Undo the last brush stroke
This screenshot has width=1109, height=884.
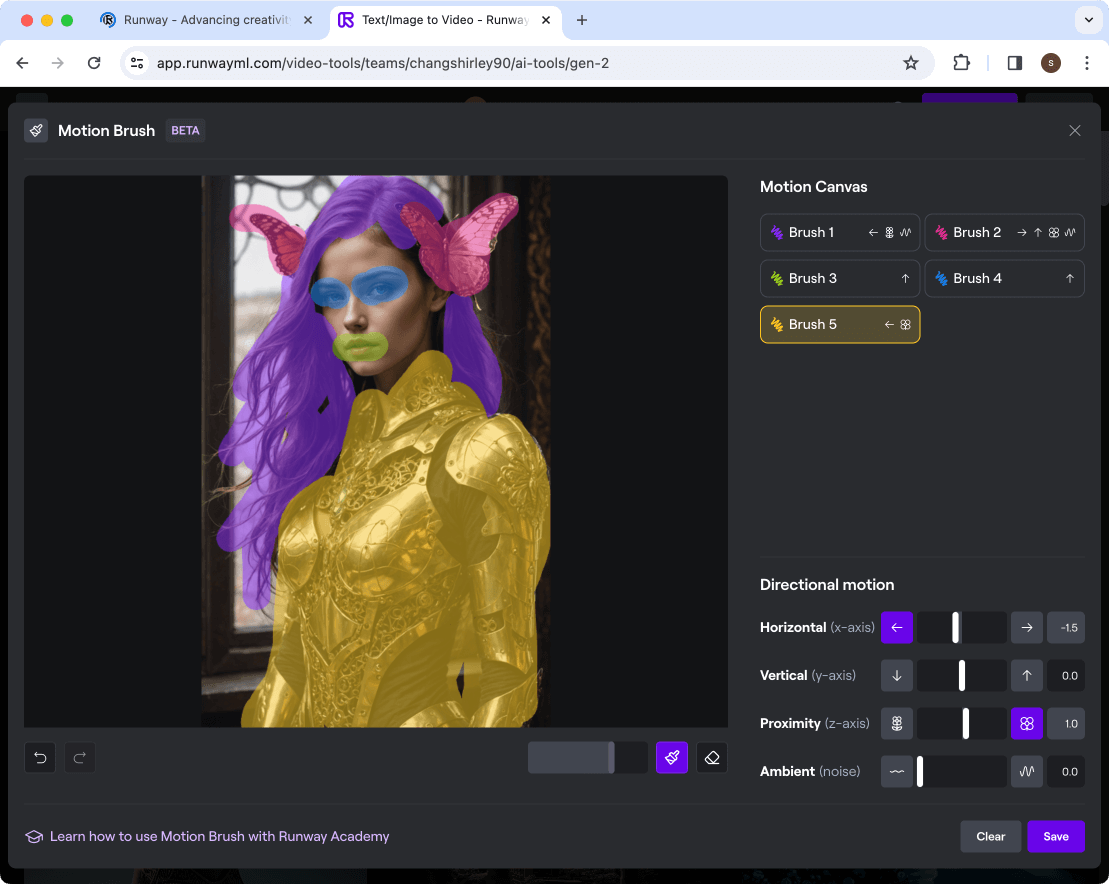click(40, 758)
